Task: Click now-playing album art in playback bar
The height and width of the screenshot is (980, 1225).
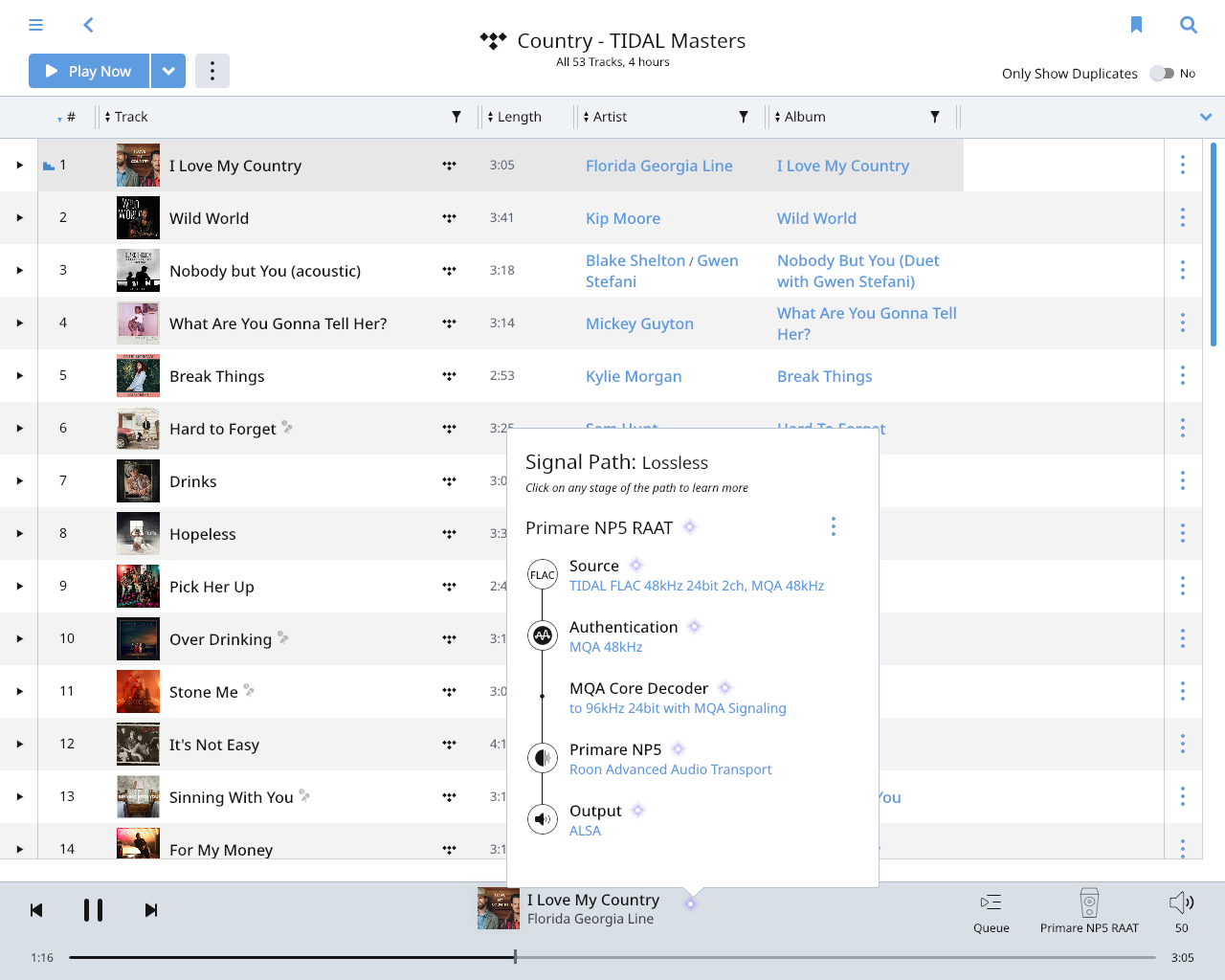Action: pyautogui.click(x=499, y=908)
